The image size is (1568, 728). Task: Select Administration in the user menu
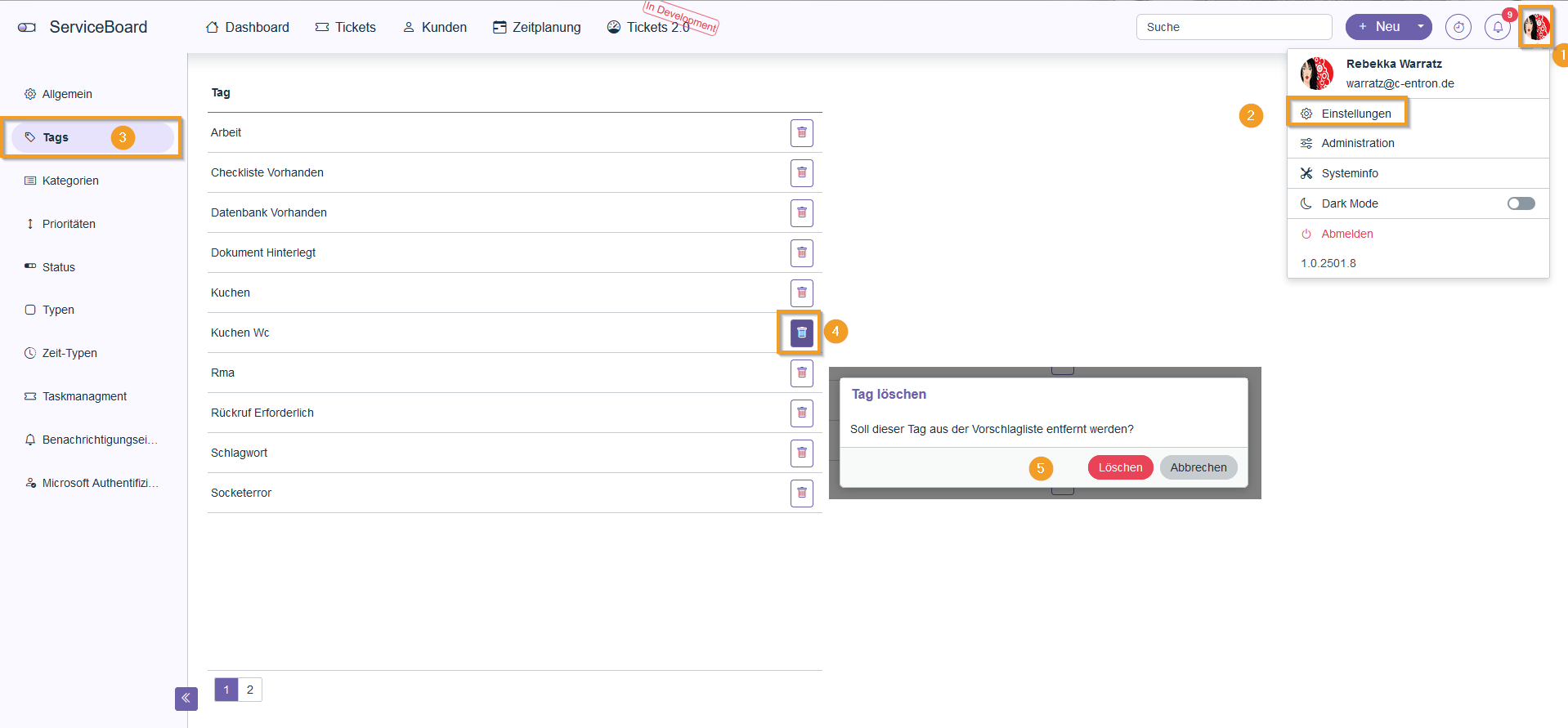[1357, 143]
